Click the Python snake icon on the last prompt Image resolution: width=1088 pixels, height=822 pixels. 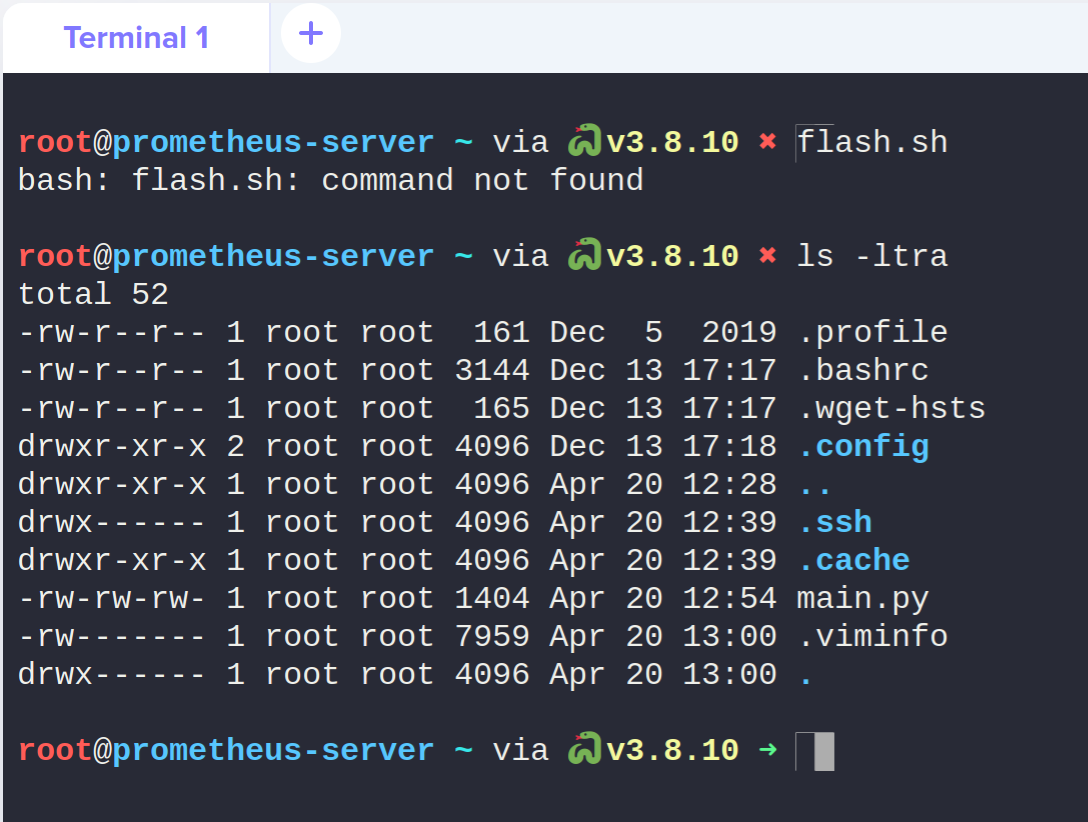pos(584,750)
